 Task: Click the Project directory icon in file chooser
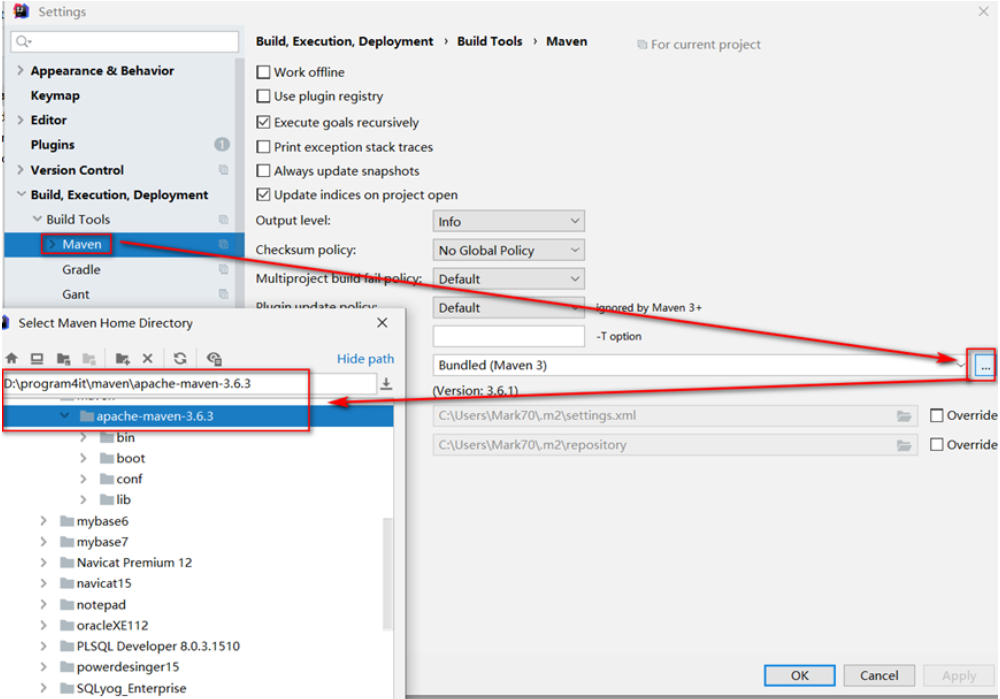(x=63, y=358)
